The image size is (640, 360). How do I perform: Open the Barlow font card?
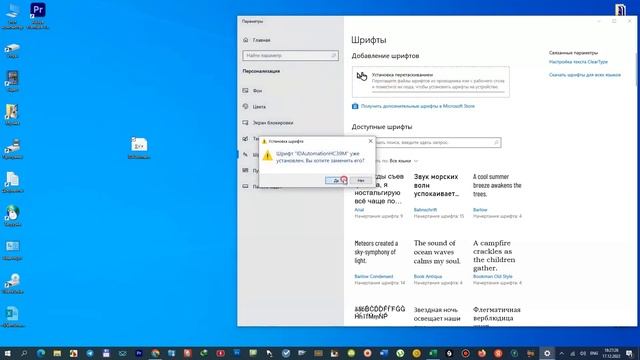(498, 196)
